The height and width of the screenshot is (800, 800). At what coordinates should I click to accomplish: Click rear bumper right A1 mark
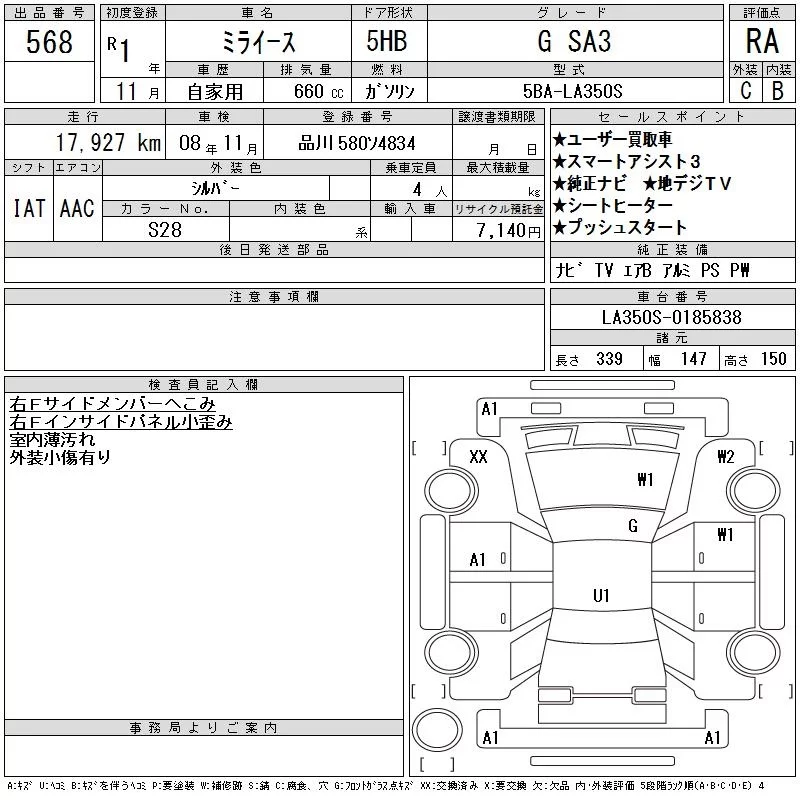pyautogui.click(x=712, y=738)
